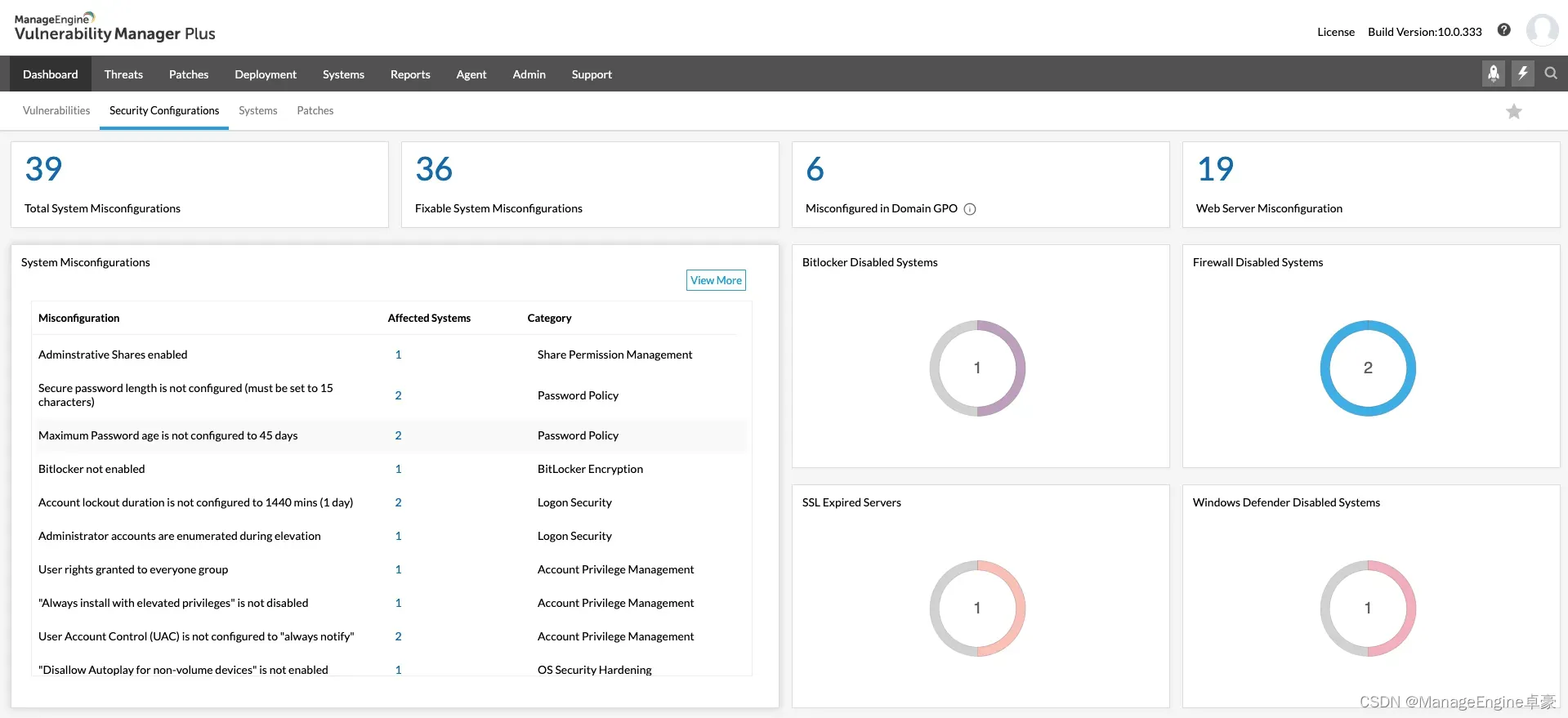Click the License link
The image size is (1568, 718).
click(1336, 32)
